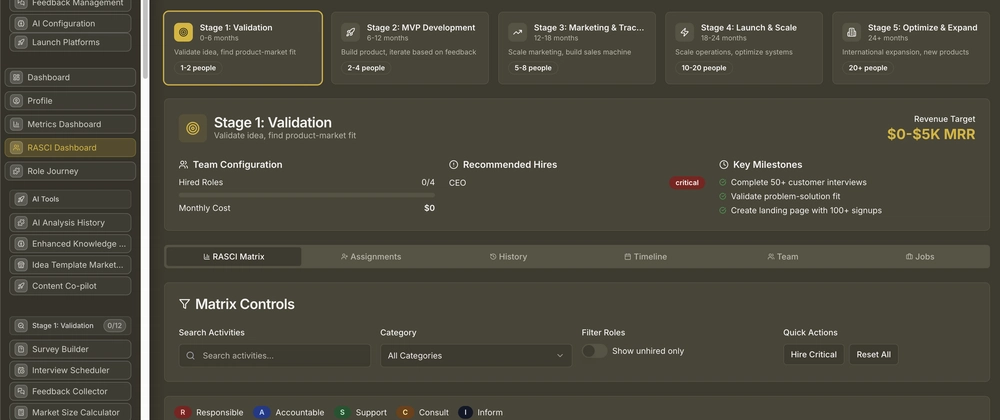Viewport: 1000px width, 420px height.
Task: Click Matrix Controls filter funnel icon
Action: [x=184, y=305]
